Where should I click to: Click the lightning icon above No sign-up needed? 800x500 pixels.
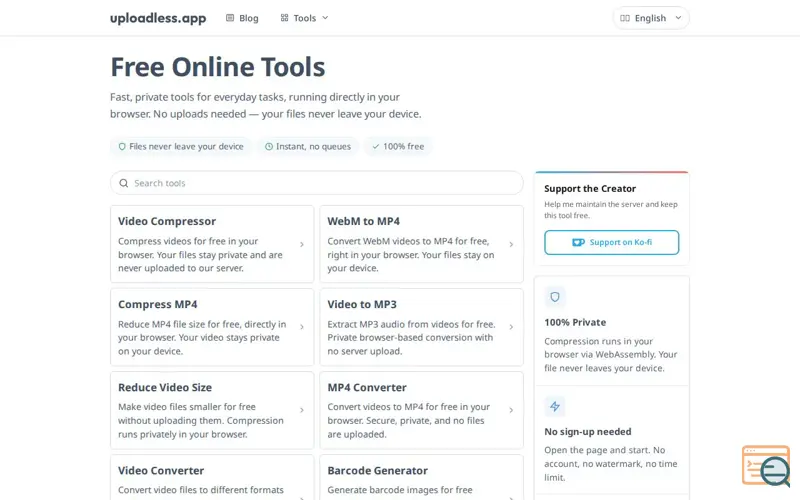[x=555, y=407]
